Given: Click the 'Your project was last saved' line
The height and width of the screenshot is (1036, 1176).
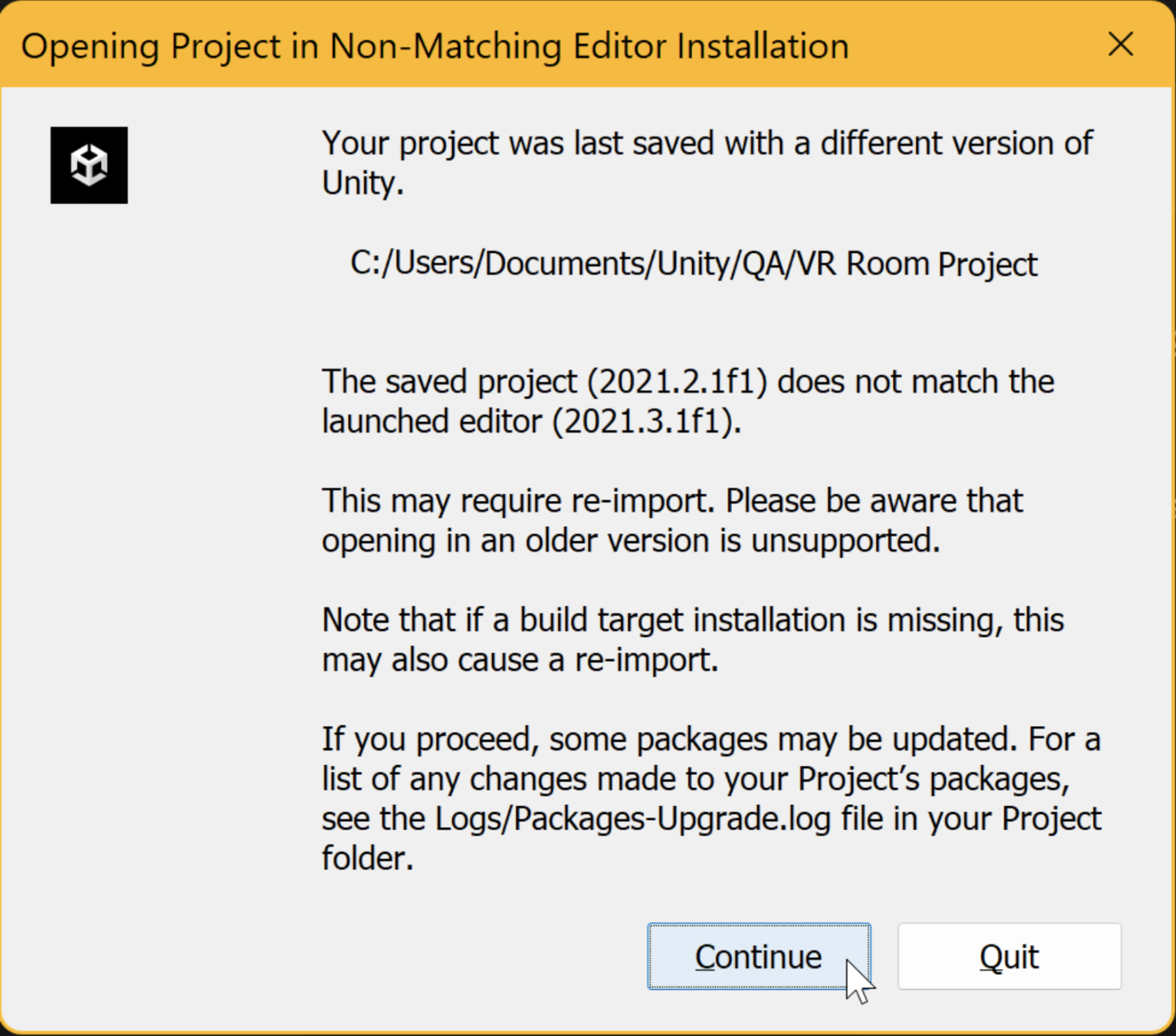Looking at the screenshot, I should (706, 143).
